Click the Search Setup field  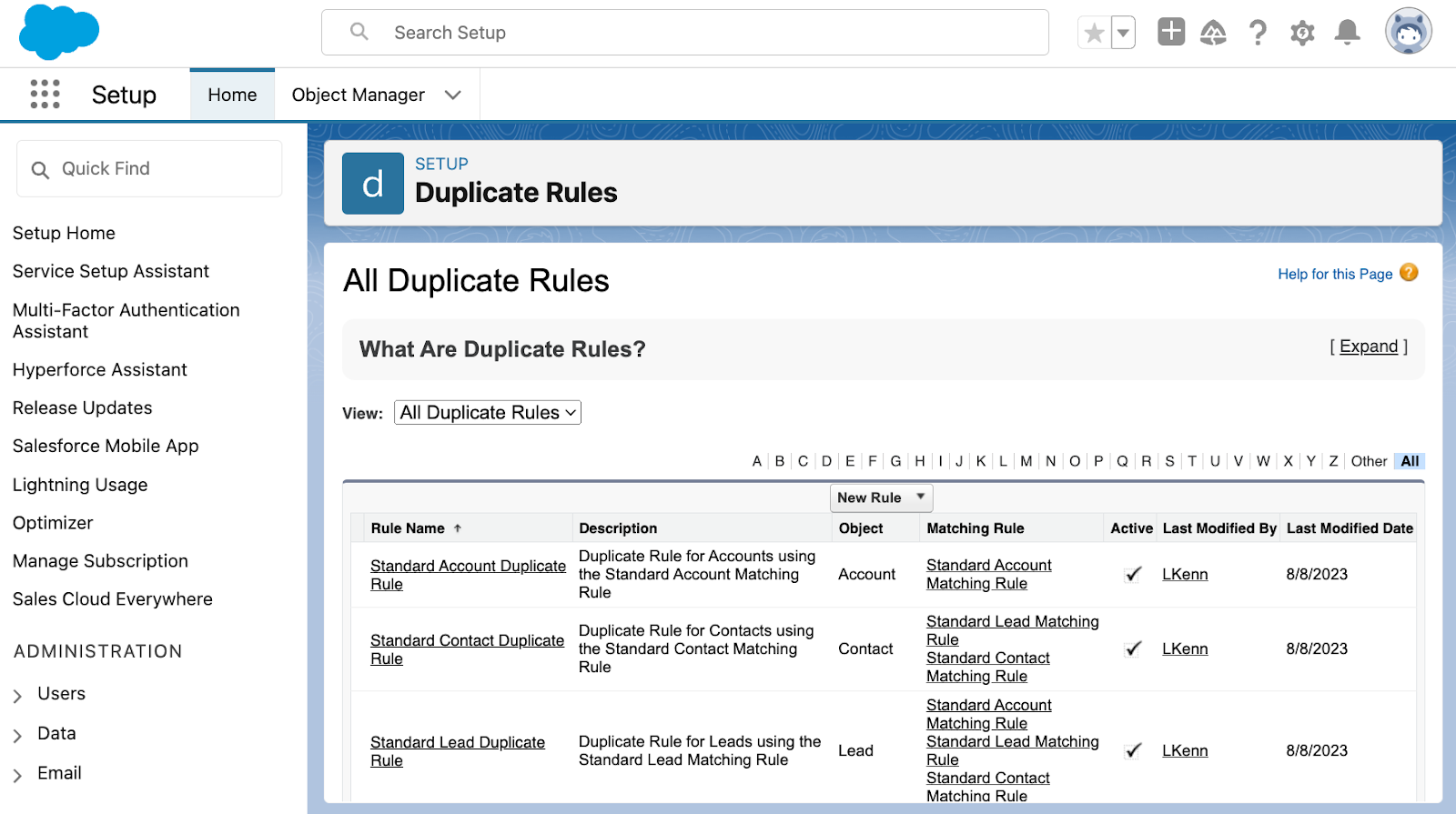point(685,33)
